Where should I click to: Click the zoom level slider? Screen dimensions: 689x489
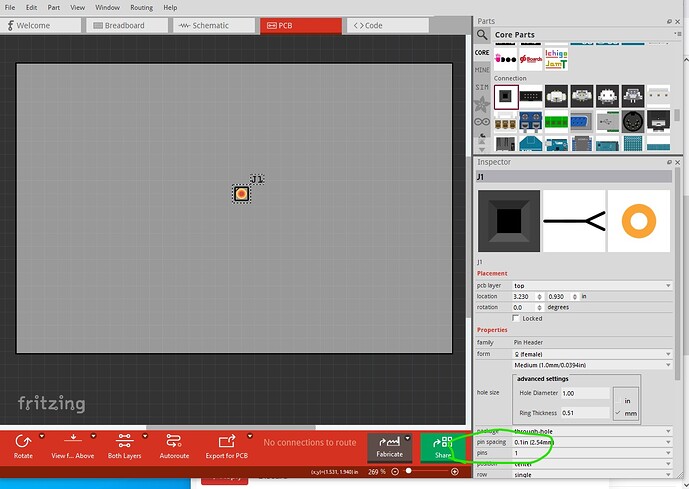425,471
